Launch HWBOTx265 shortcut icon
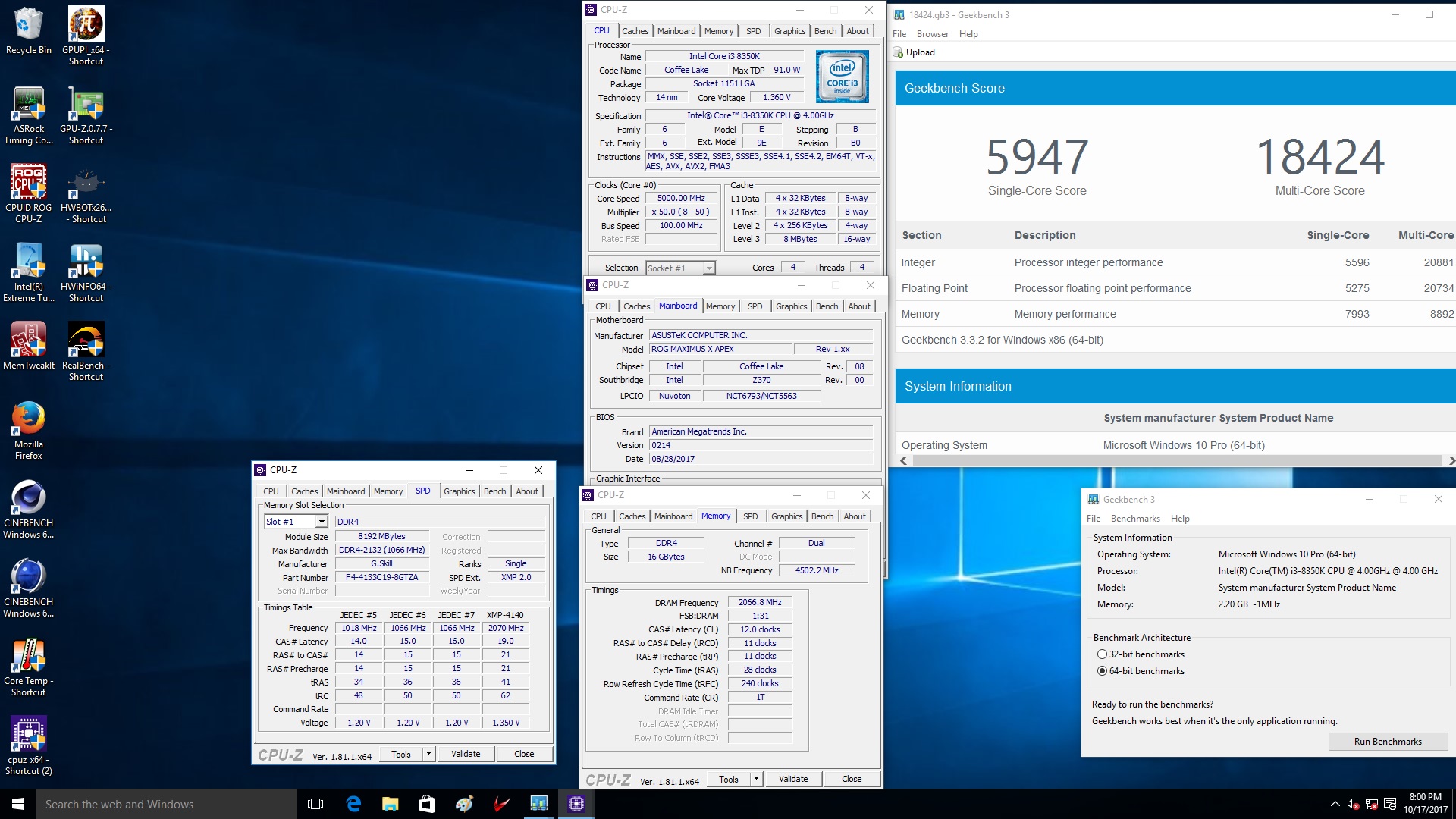This screenshot has width=1456, height=819. pyautogui.click(x=86, y=194)
